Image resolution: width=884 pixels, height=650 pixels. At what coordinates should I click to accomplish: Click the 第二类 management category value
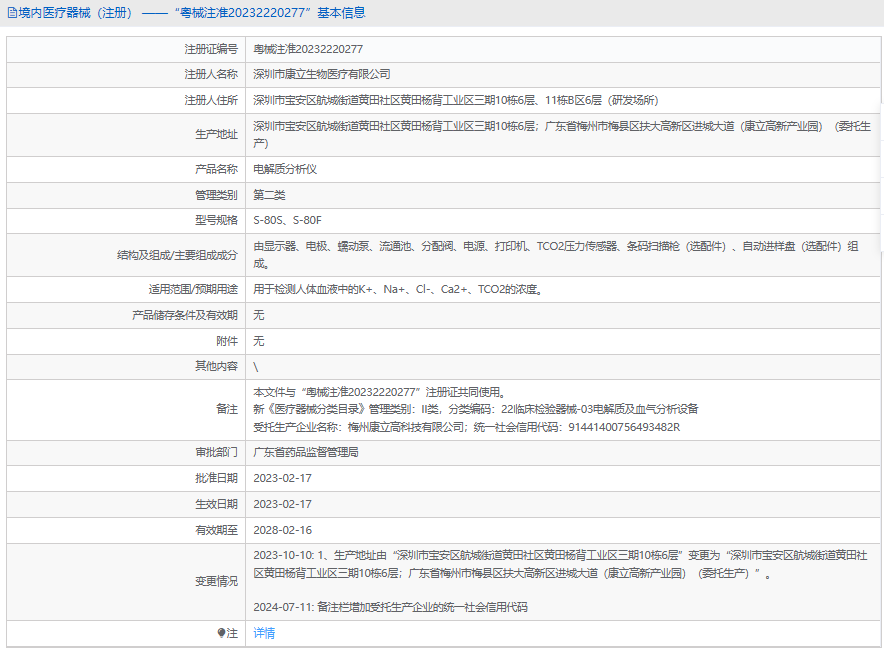(269, 194)
